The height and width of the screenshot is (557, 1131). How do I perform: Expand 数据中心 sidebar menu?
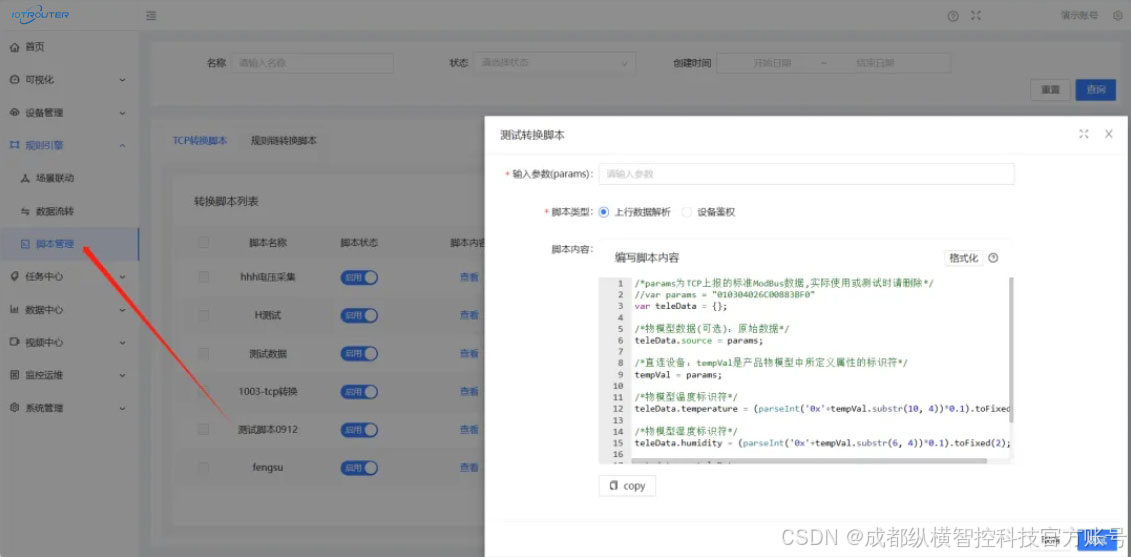(69, 310)
